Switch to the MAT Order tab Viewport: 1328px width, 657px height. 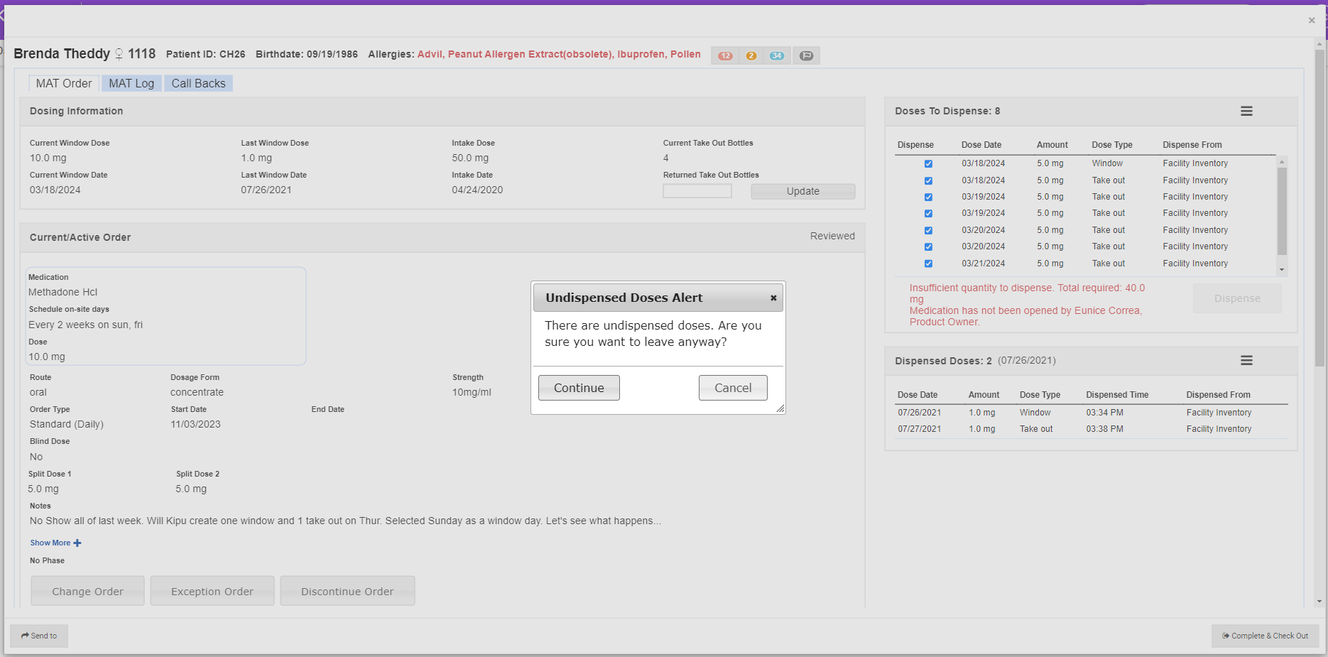[64, 83]
